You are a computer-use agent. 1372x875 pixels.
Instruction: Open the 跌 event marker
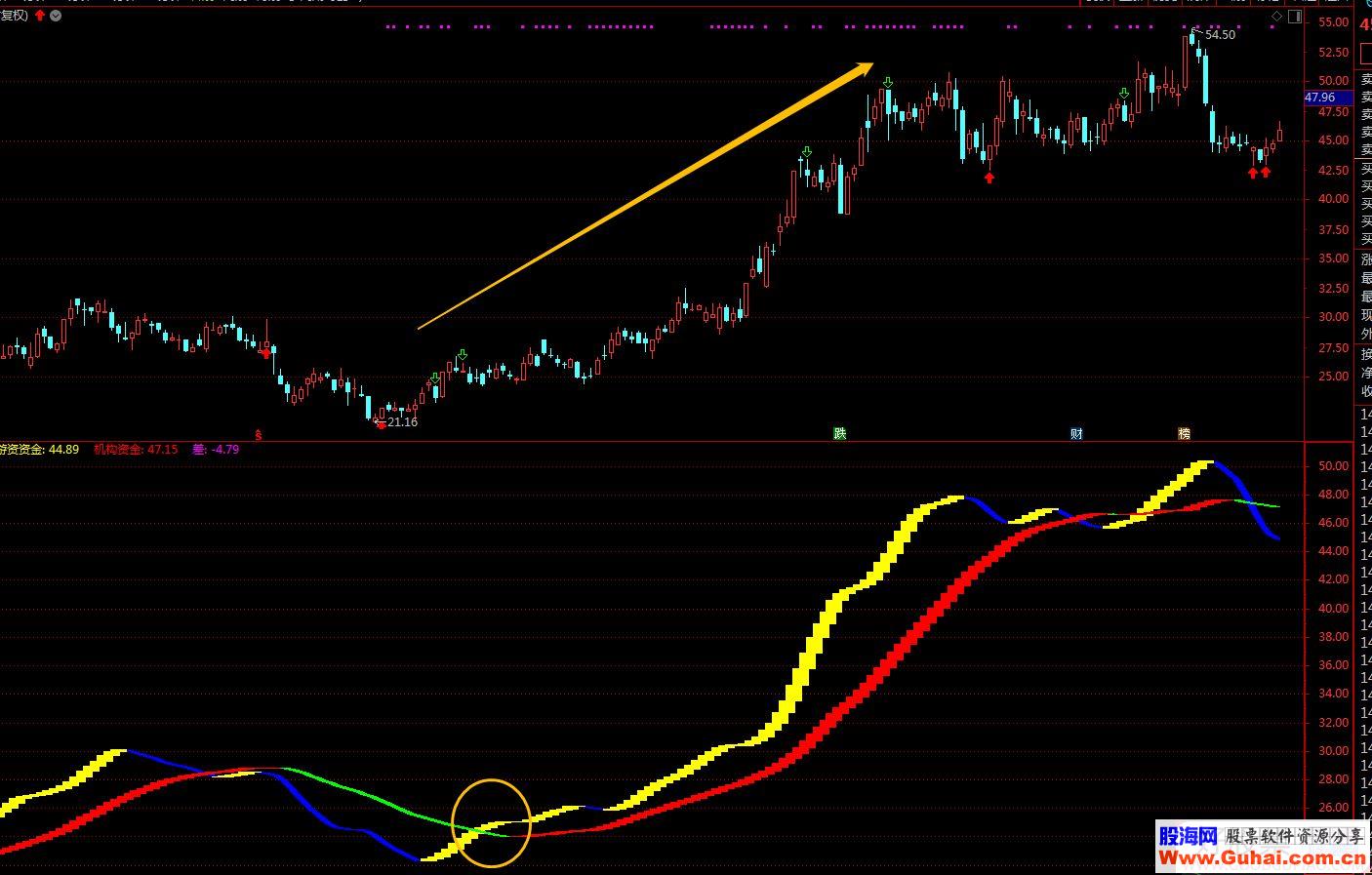point(839,433)
